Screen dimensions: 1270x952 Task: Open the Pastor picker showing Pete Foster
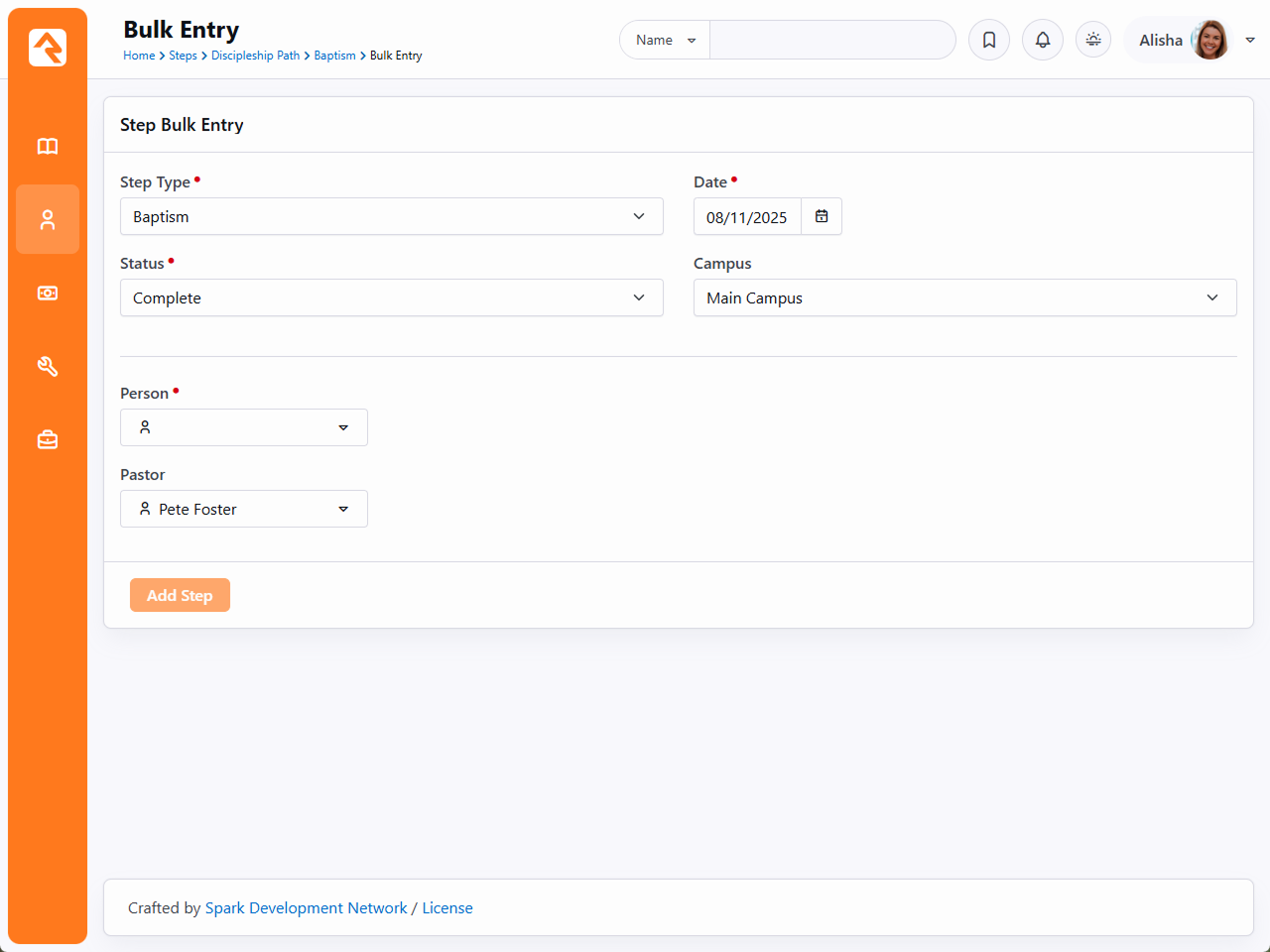244,509
